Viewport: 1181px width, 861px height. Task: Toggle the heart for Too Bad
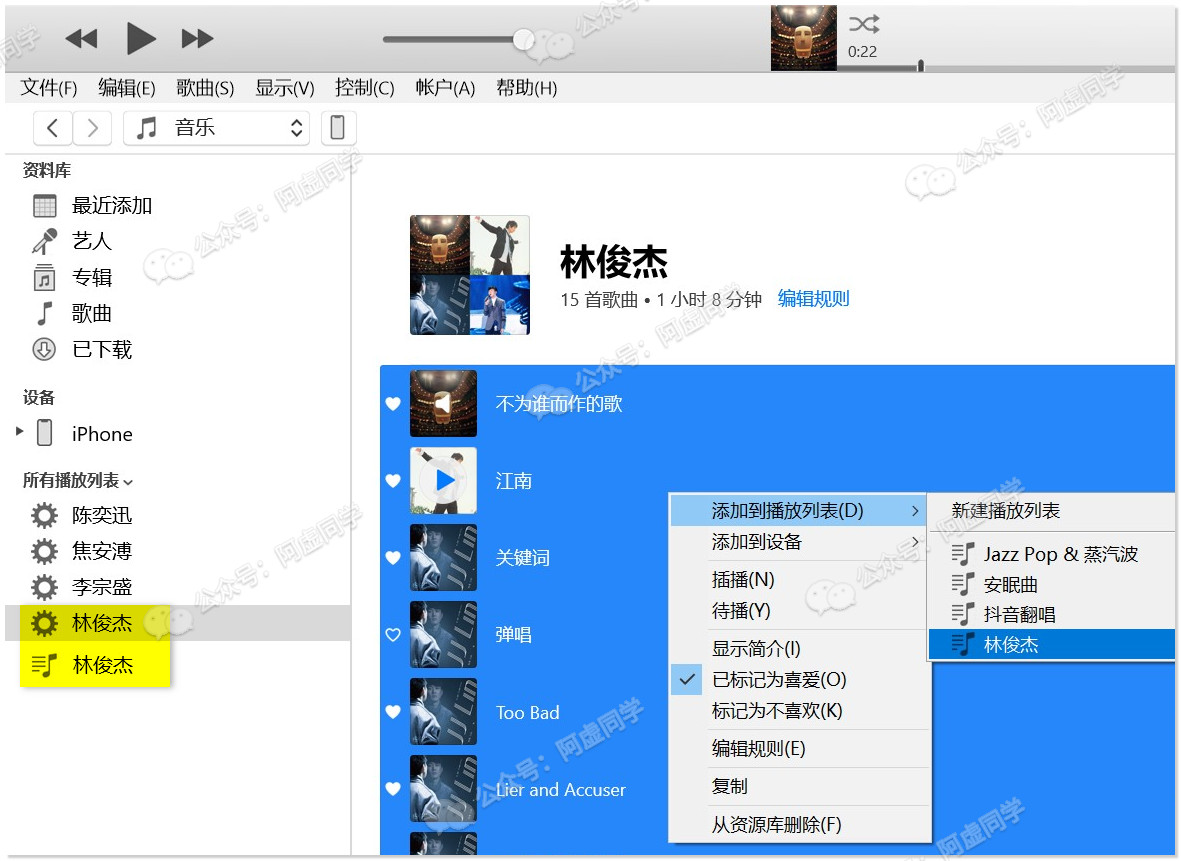393,711
